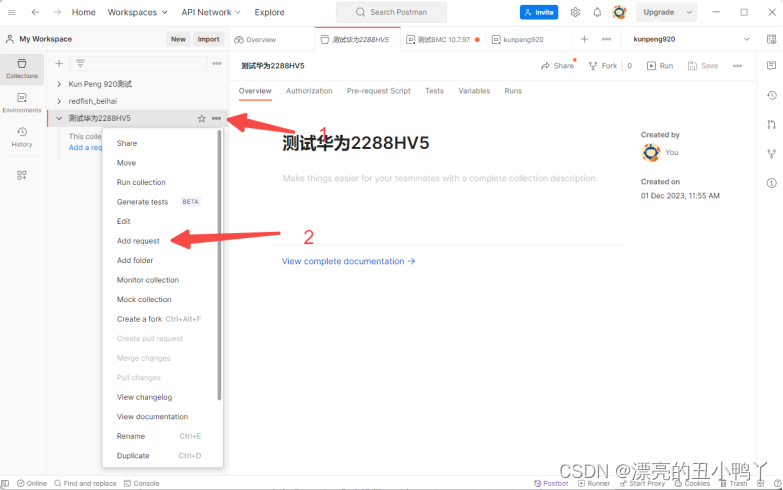Open the forks icon in right sidebar
The image size is (783, 490).
click(x=772, y=154)
